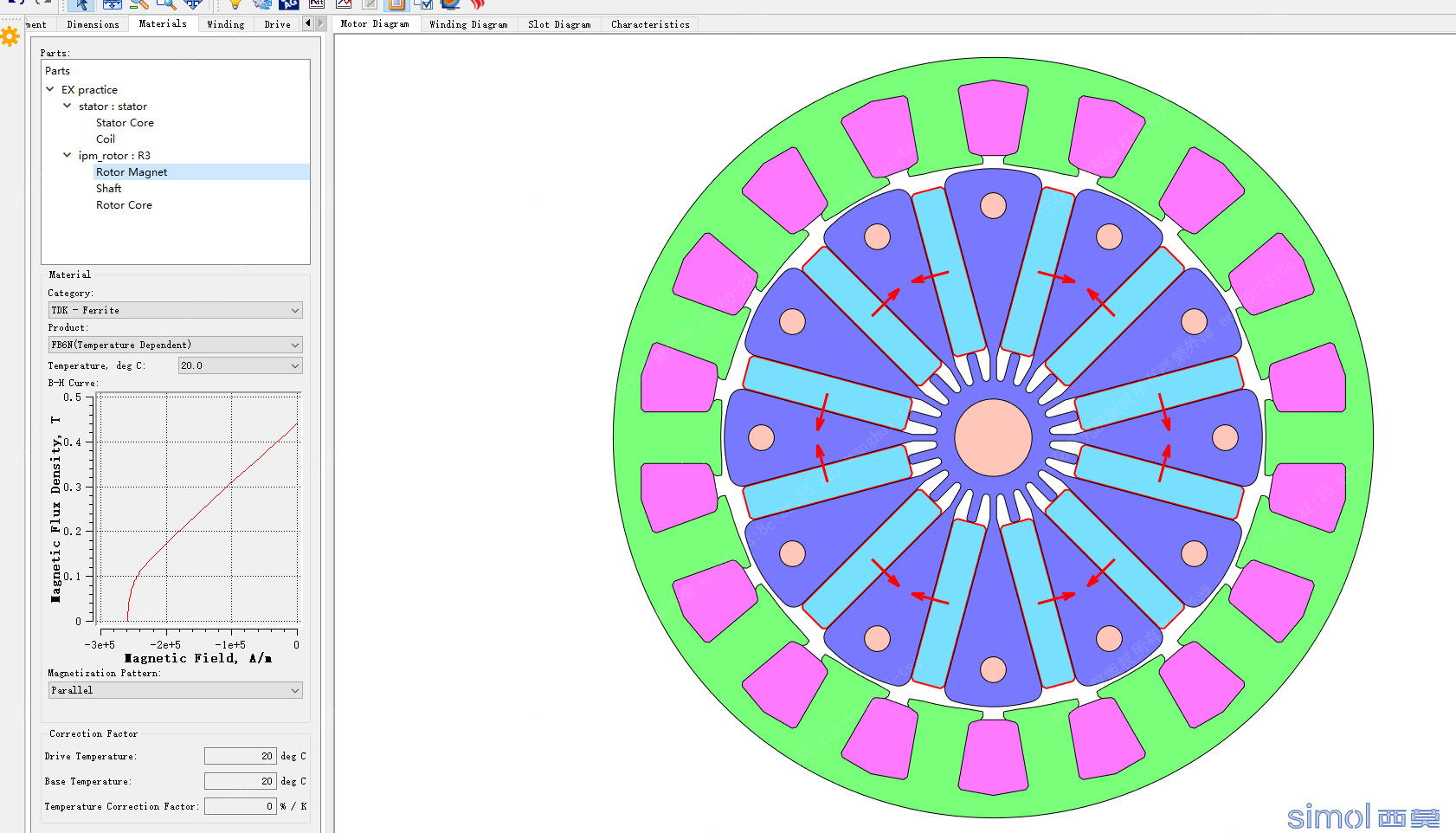
Task: Click the red flame toolbar icon
Action: 478,4
